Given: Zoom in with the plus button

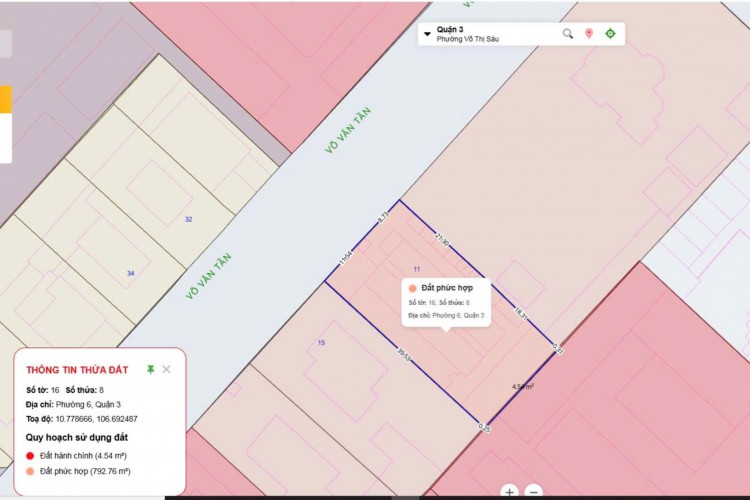Looking at the screenshot, I should coord(510,492).
